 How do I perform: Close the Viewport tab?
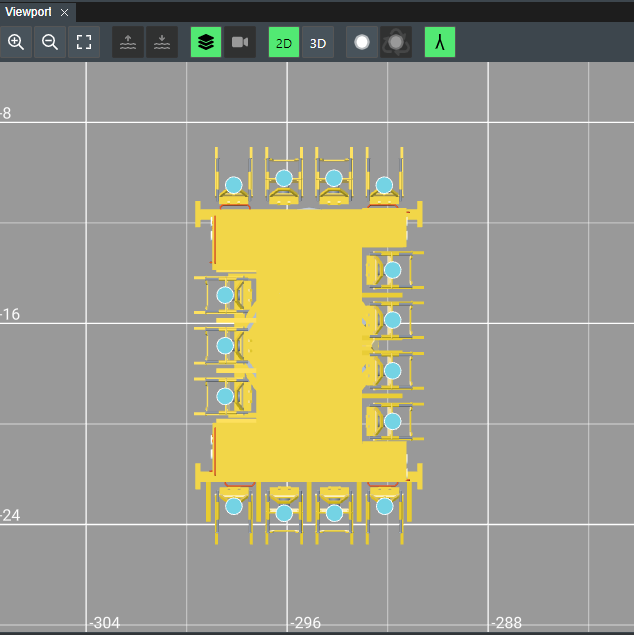click(x=64, y=13)
